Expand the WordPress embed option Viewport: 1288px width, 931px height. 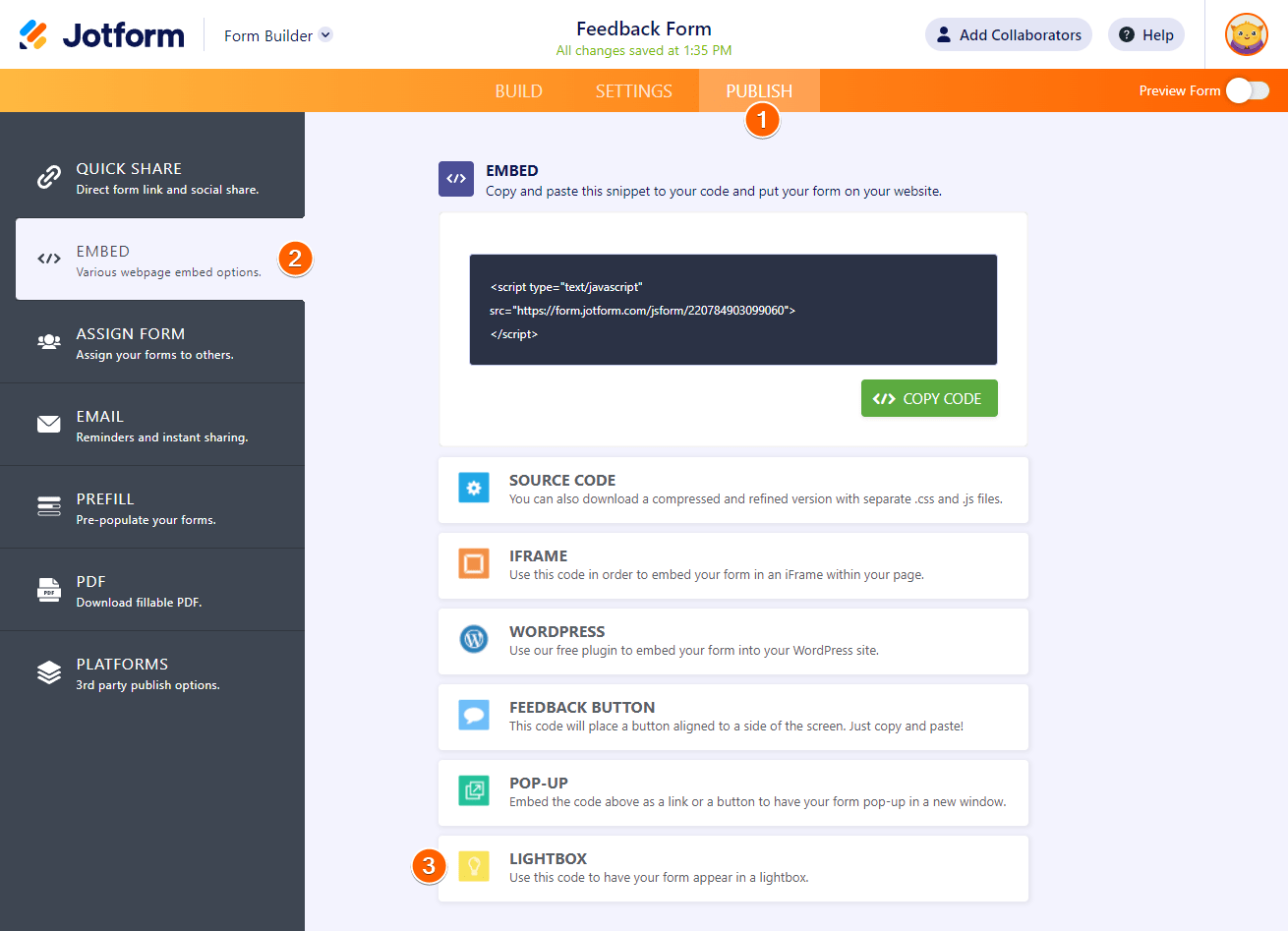coord(733,641)
